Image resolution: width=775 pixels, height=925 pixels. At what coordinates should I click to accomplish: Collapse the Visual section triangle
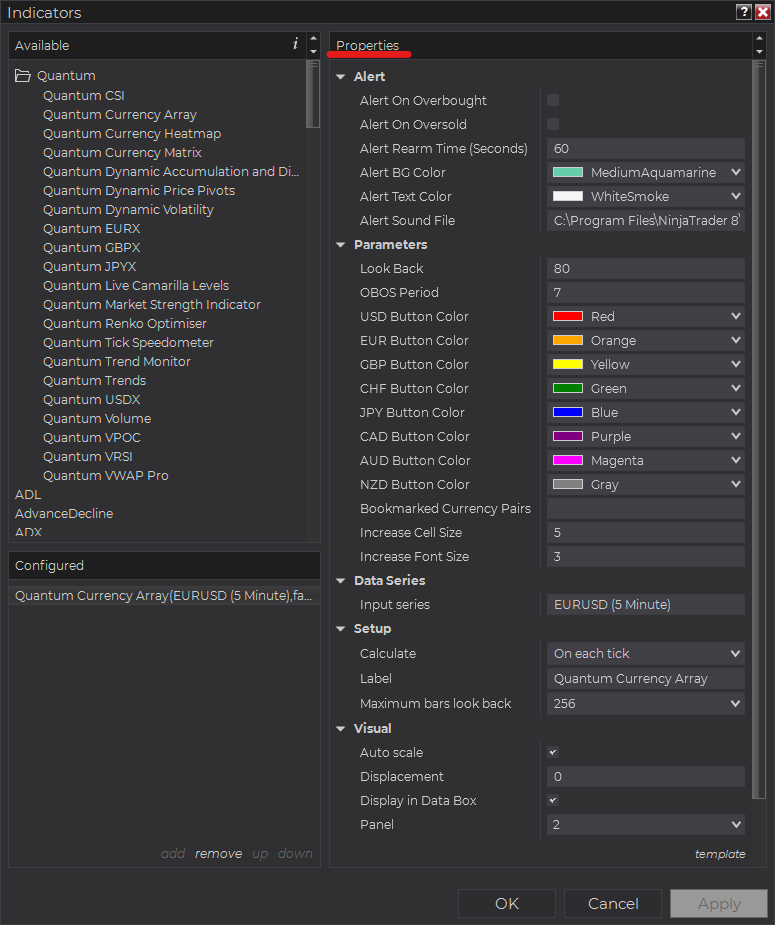tap(341, 729)
